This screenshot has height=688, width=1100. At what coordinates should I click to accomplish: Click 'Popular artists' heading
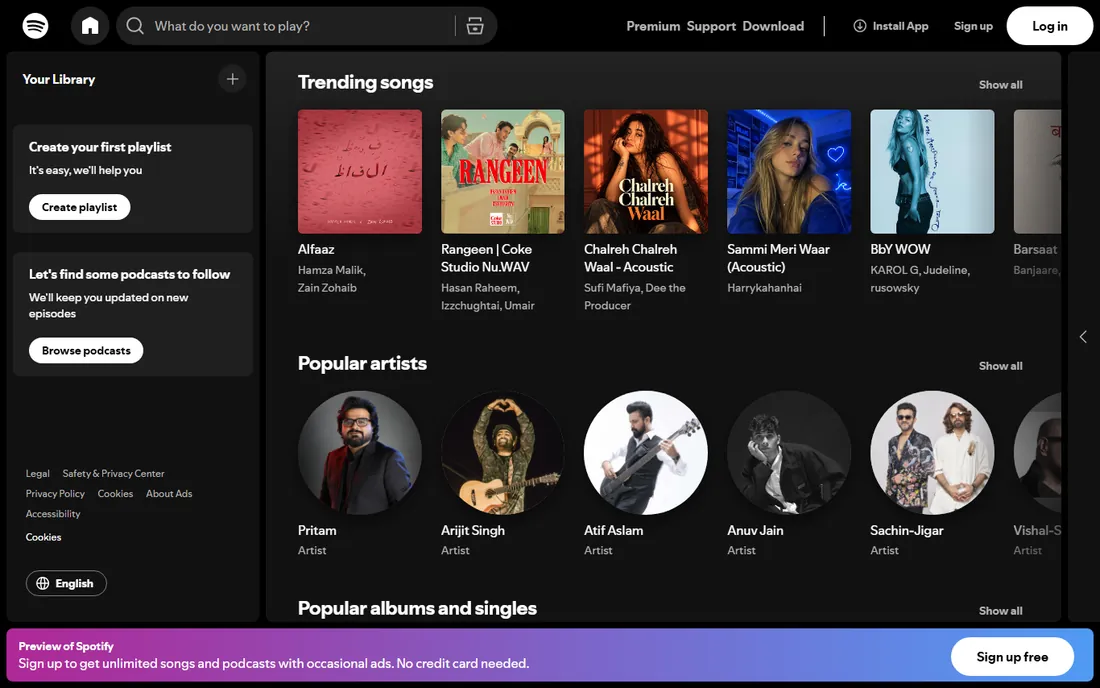[362, 363]
